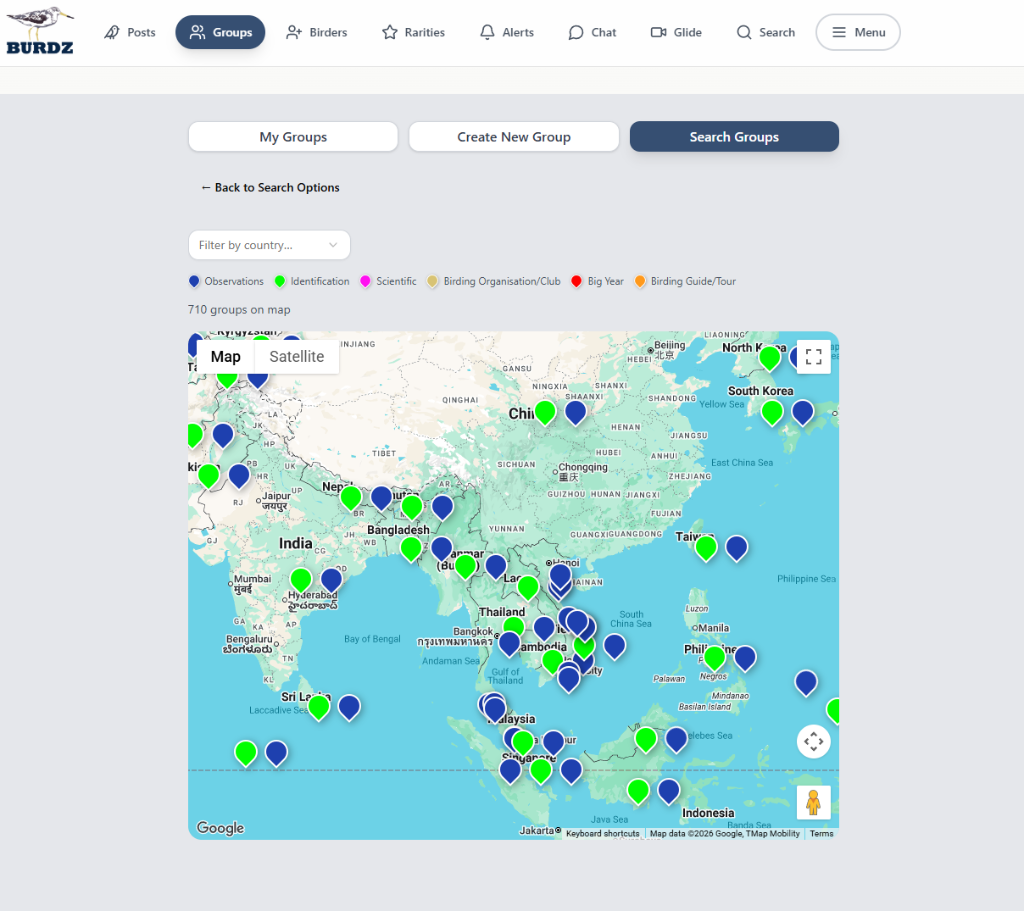The height and width of the screenshot is (911, 1024).
Task: Switch to the My Groups tab
Action: (293, 136)
